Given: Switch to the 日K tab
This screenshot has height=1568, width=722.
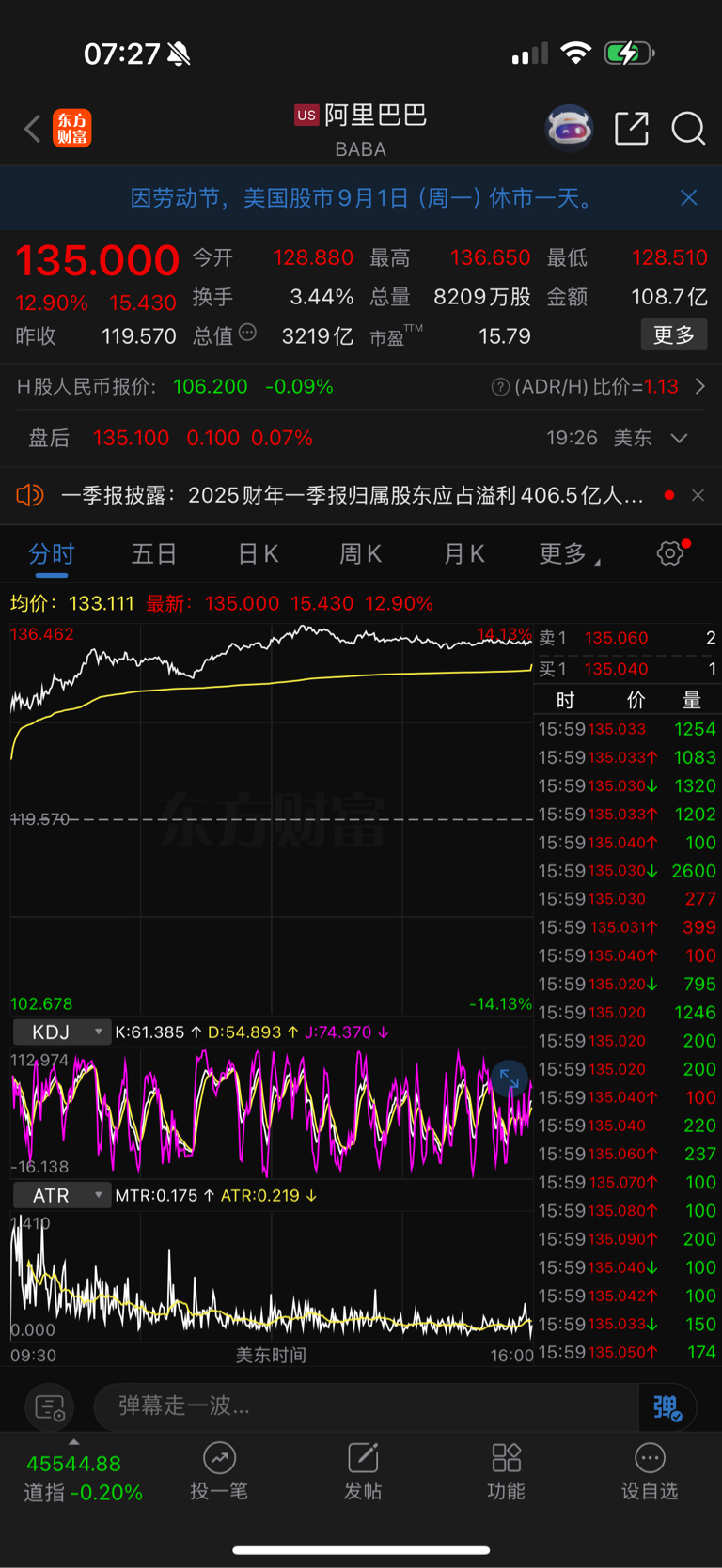Looking at the screenshot, I should click(x=258, y=554).
